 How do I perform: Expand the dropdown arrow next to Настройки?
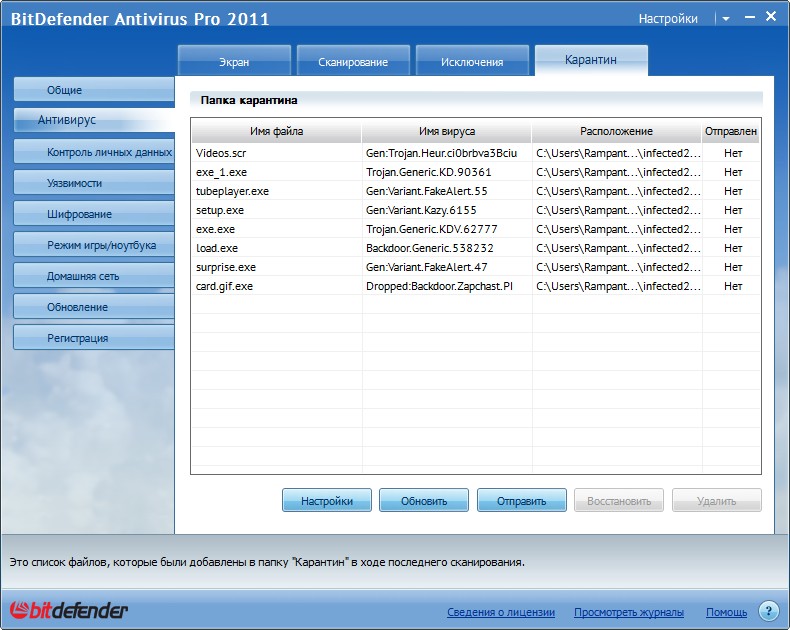[726, 19]
